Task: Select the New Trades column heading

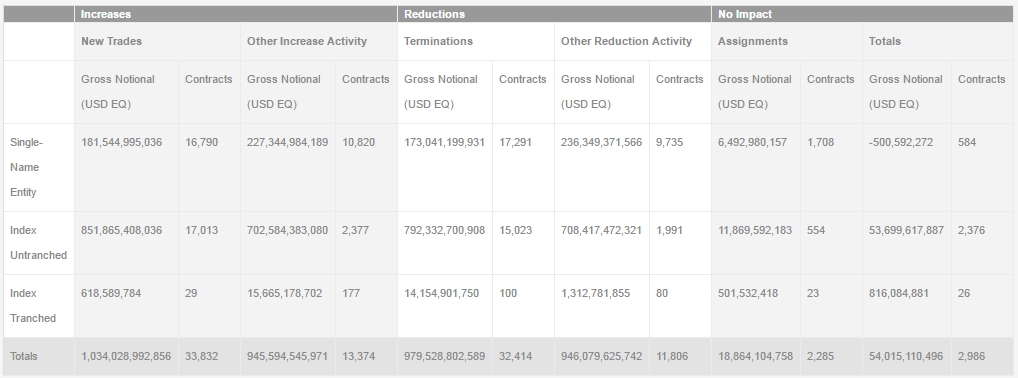Action: 111,41
